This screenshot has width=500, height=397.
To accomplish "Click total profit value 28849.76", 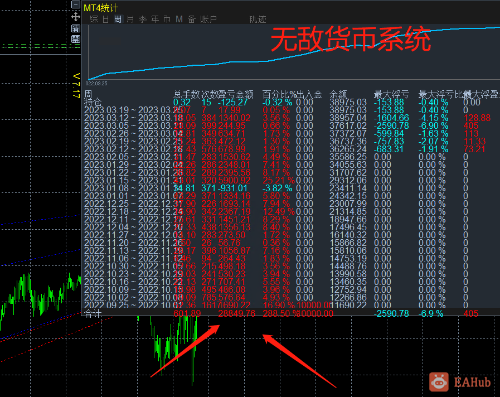I will (237, 313).
